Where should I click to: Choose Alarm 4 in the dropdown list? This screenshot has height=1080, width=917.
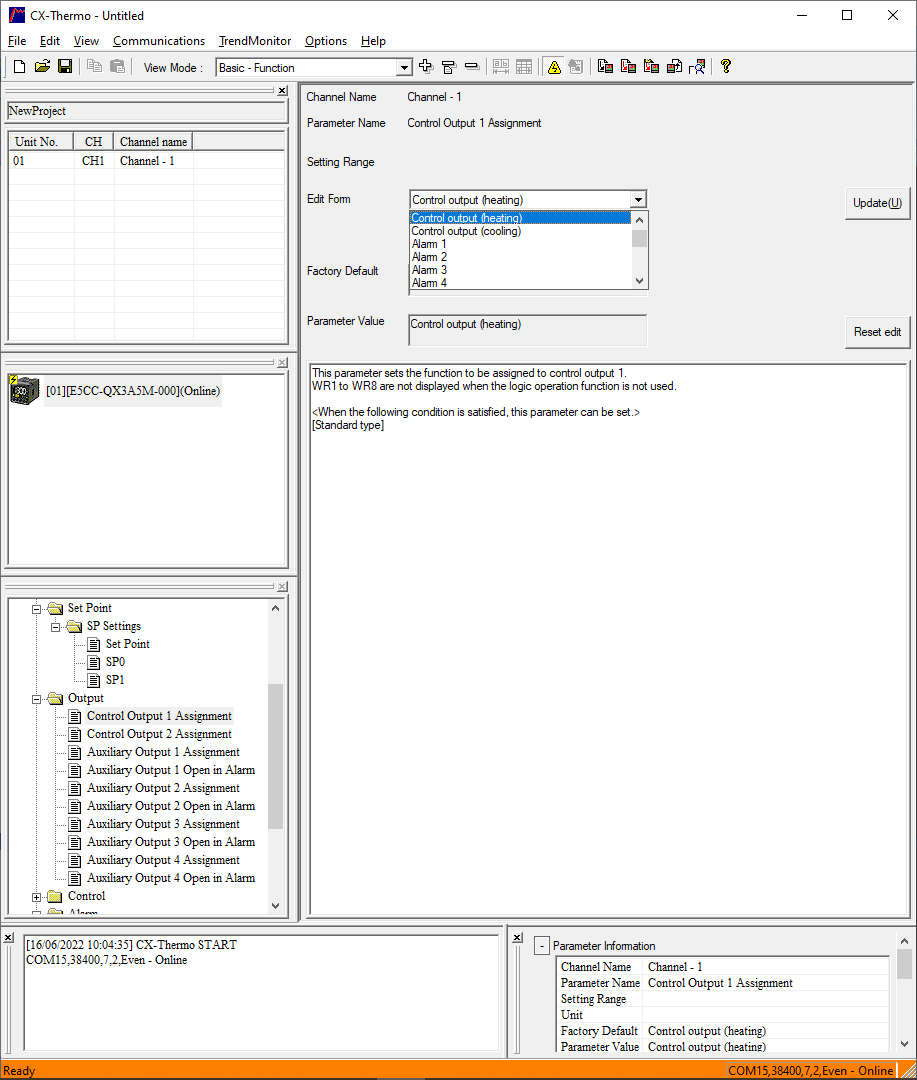[520, 283]
